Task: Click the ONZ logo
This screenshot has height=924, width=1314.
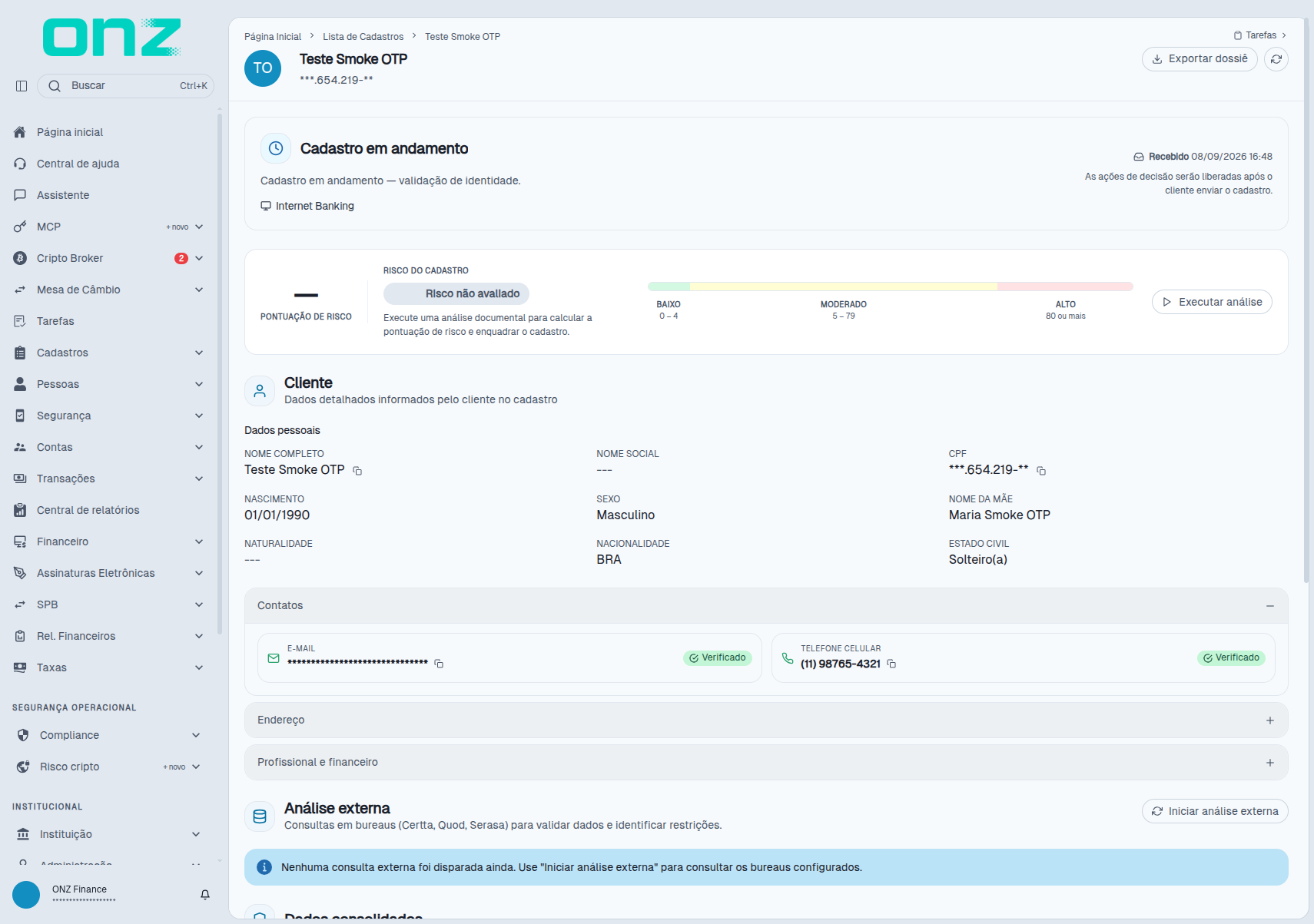Action: [112, 38]
